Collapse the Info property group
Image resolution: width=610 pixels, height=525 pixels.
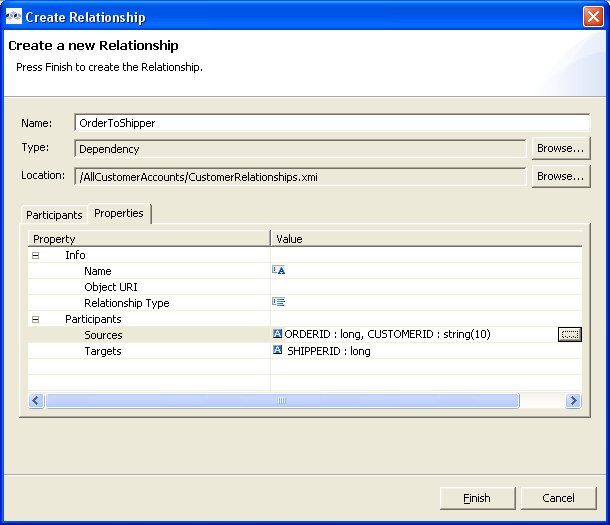36,255
